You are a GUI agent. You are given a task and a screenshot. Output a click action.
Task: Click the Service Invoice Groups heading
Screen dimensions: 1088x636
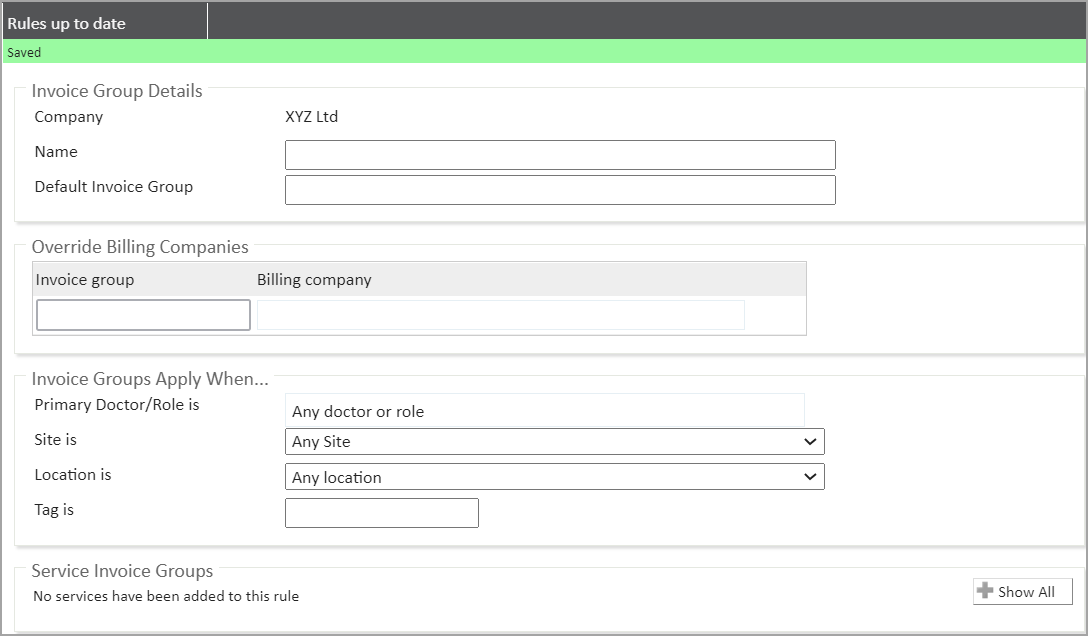pos(122,571)
